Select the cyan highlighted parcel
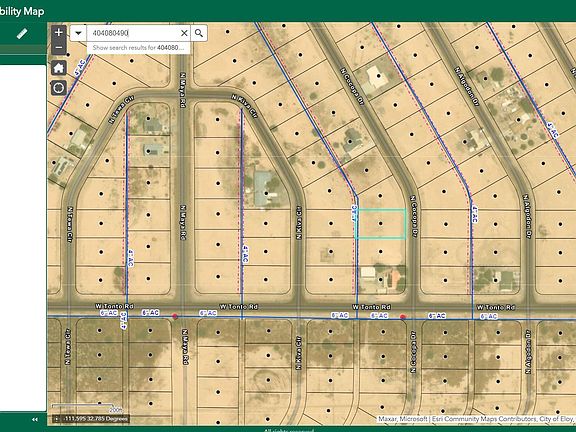The width and height of the screenshot is (576, 432). tap(381, 224)
